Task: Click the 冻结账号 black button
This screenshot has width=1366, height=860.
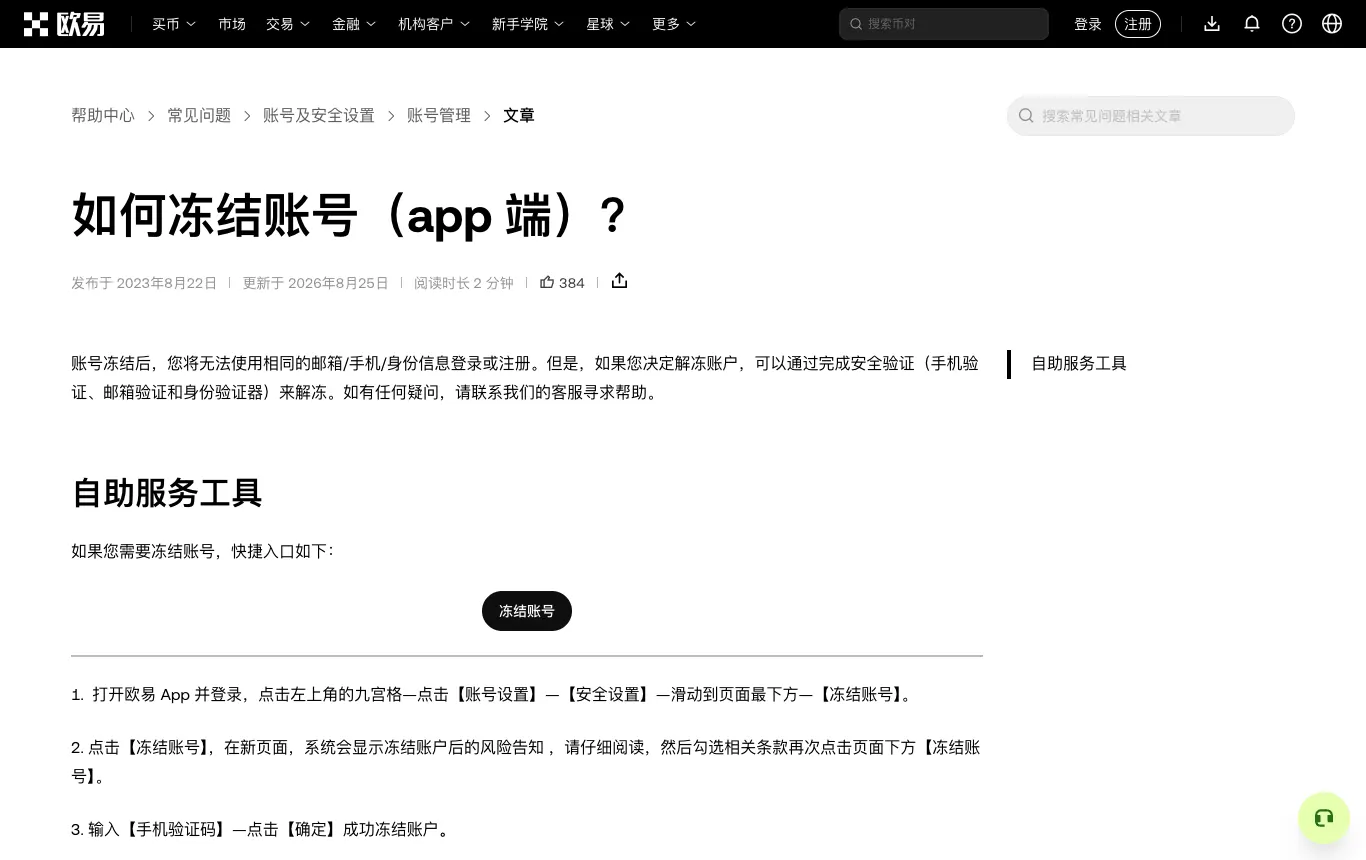Action: pos(527,611)
